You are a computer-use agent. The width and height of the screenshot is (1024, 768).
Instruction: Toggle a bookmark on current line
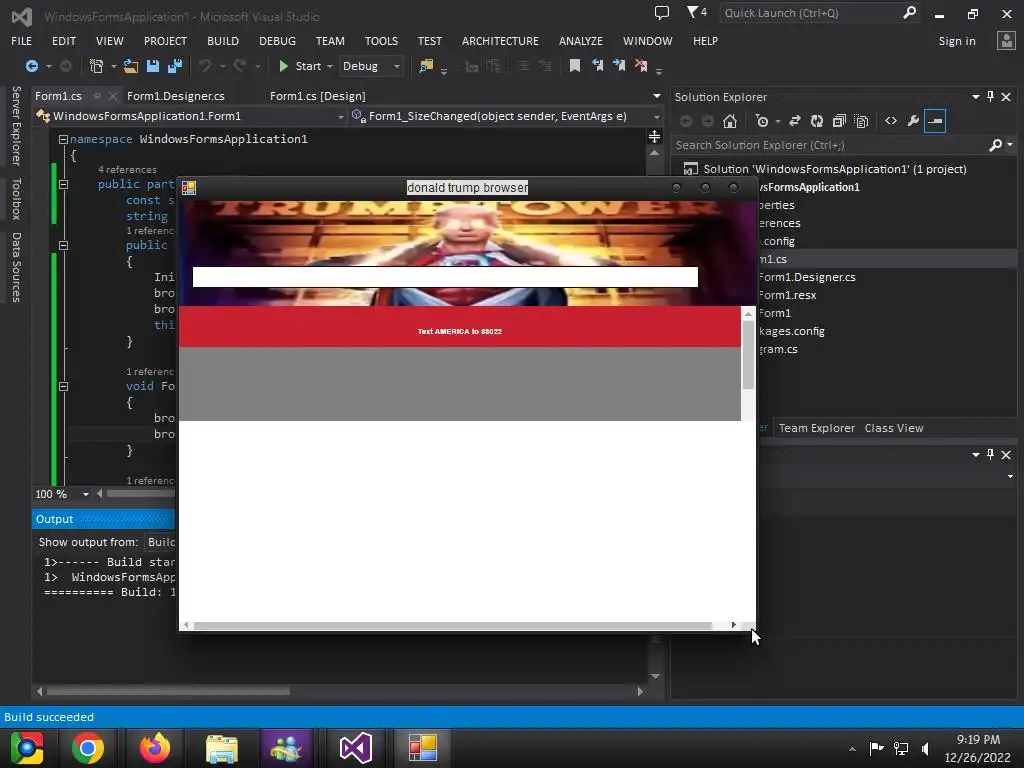click(x=575, y=66)
